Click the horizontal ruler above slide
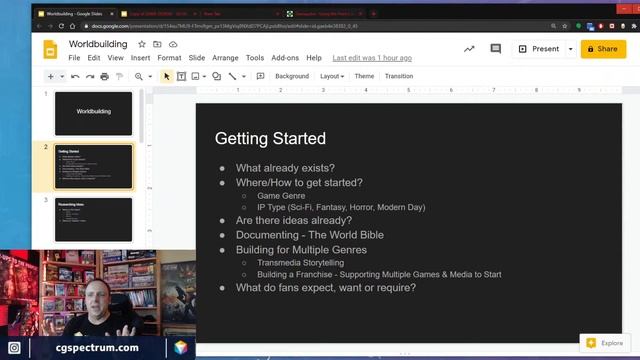Image resolution: width=640 pixels, height=360 pixels. point(409,90)
